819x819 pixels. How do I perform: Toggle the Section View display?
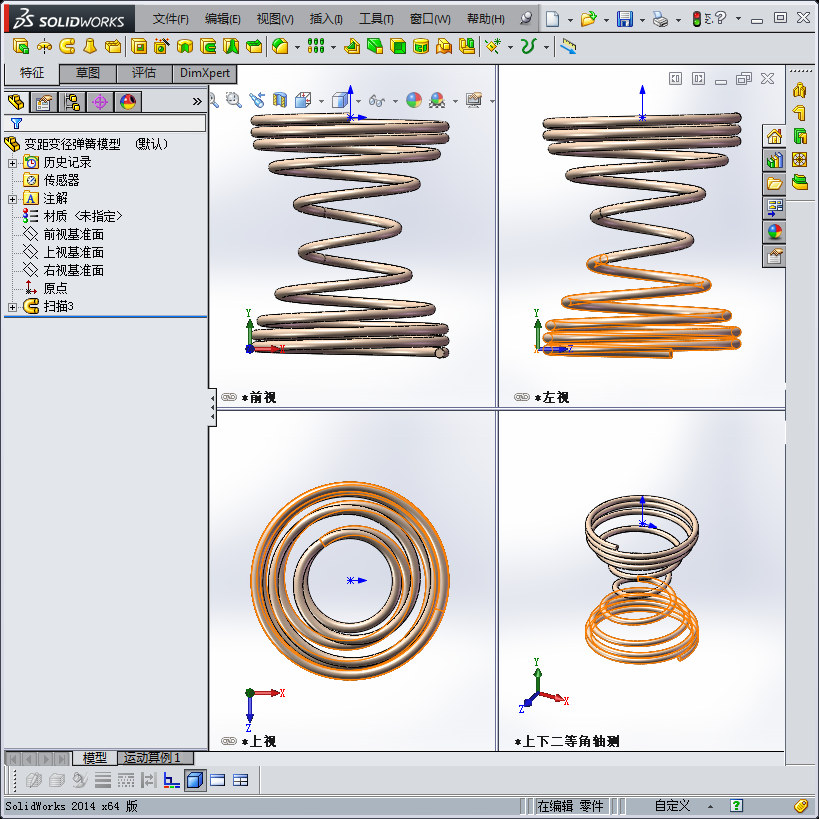279,100
